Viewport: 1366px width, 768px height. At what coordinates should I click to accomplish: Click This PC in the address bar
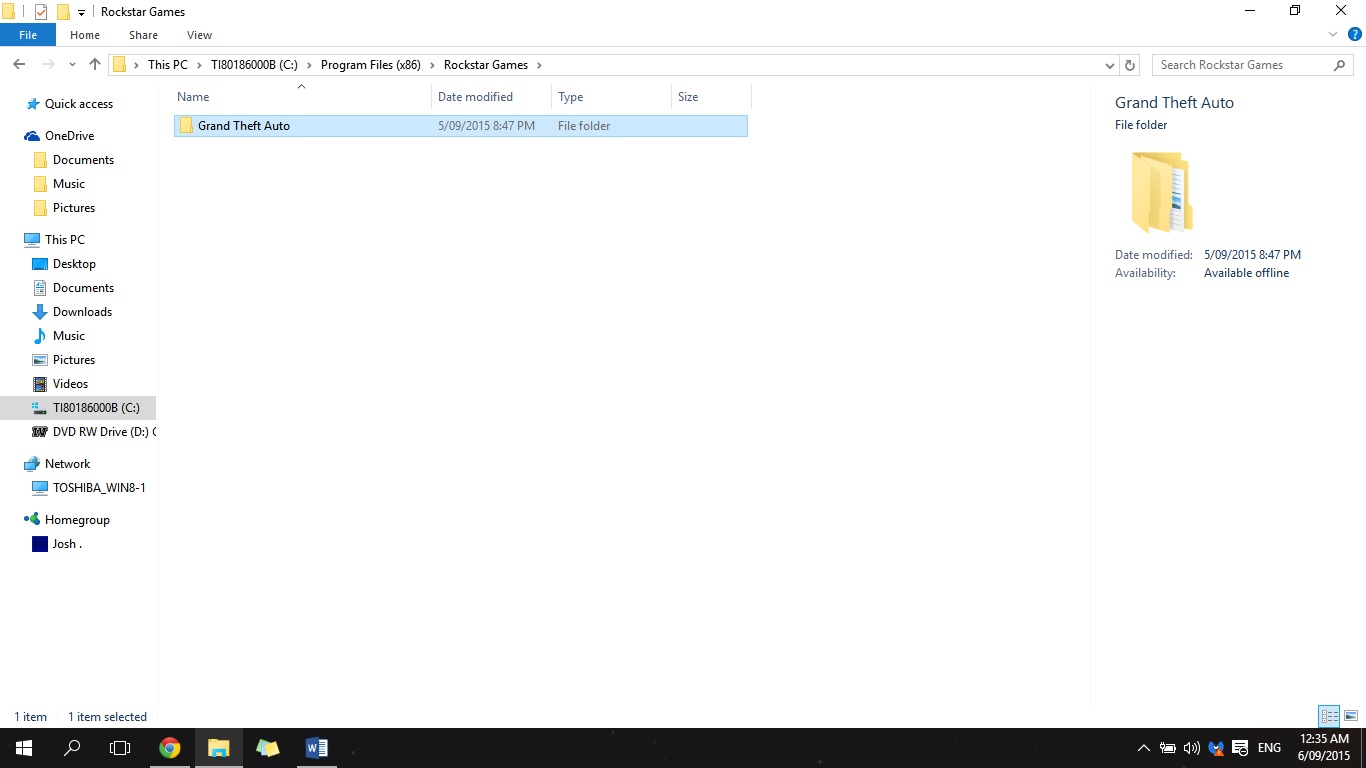[x=167, y=65]
